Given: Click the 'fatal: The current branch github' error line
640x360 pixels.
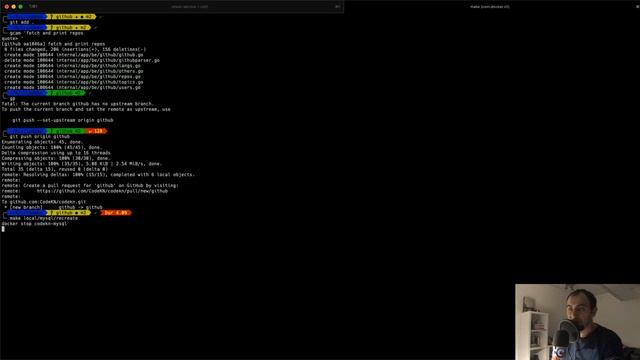Looking at the screenshot, I should (78, 104).
